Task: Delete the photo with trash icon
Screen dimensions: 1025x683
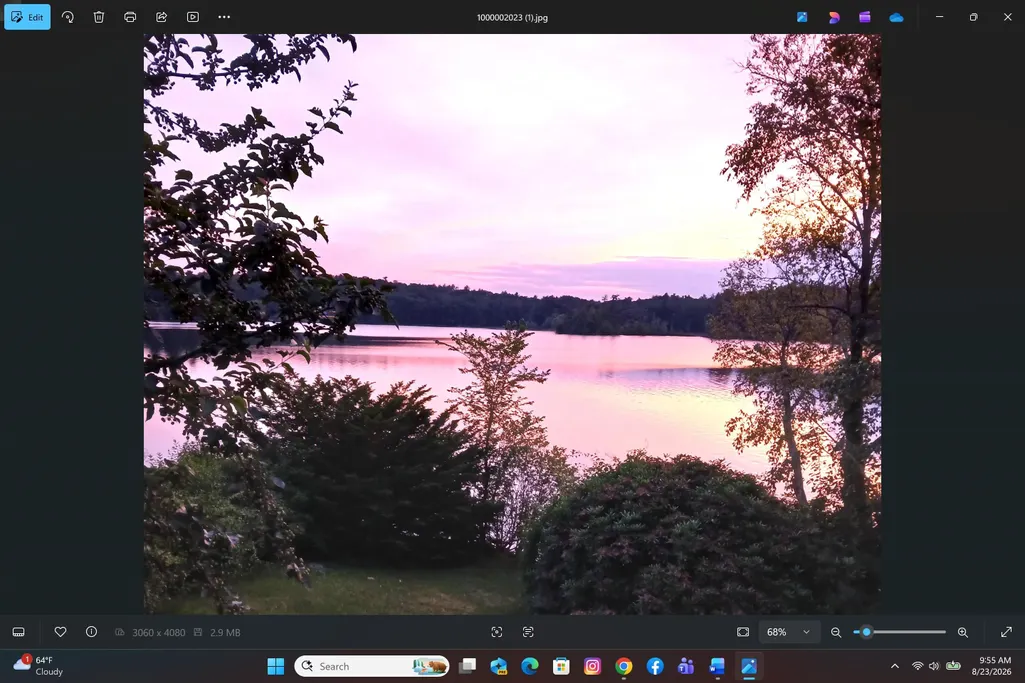Action: (x=99, y=17)
